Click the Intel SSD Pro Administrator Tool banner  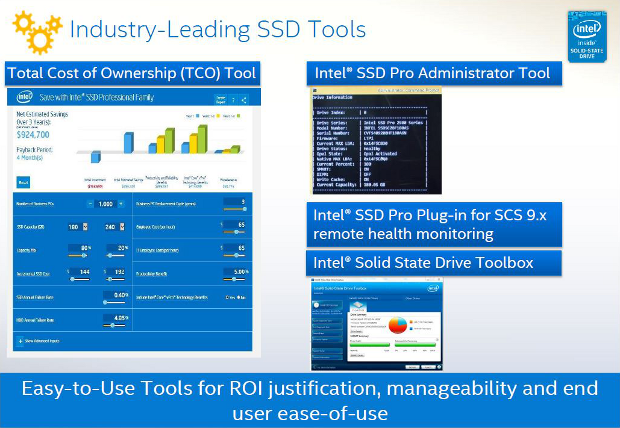coord(434,73)
